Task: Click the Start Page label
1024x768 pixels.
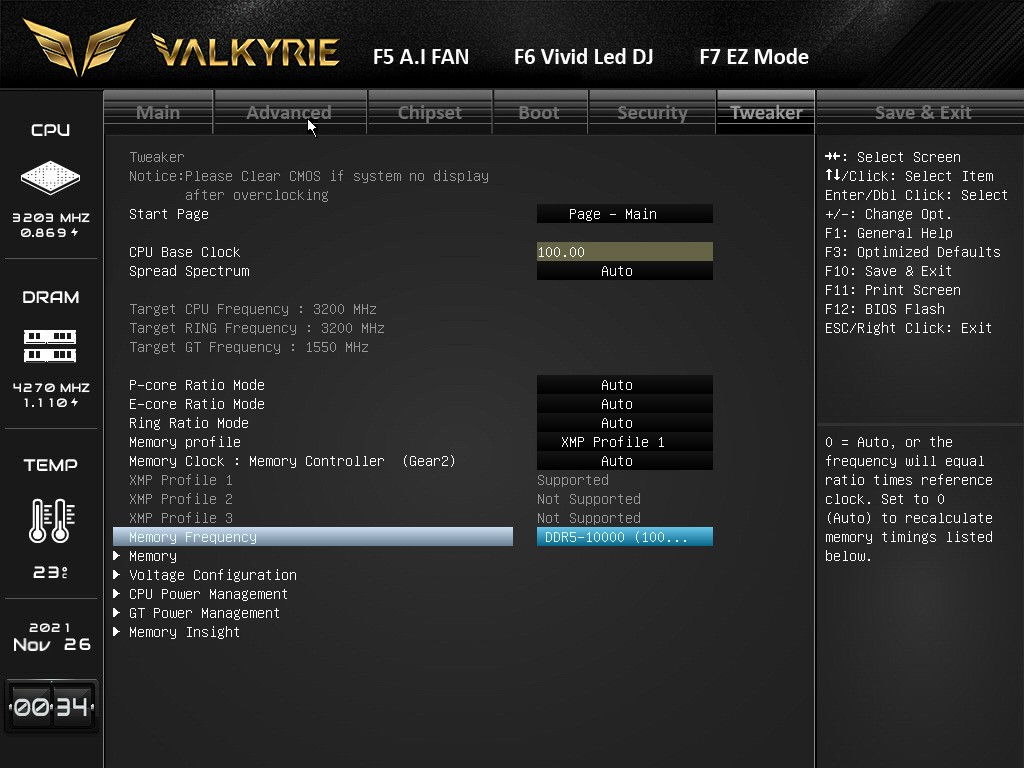Action: (168, 214)
